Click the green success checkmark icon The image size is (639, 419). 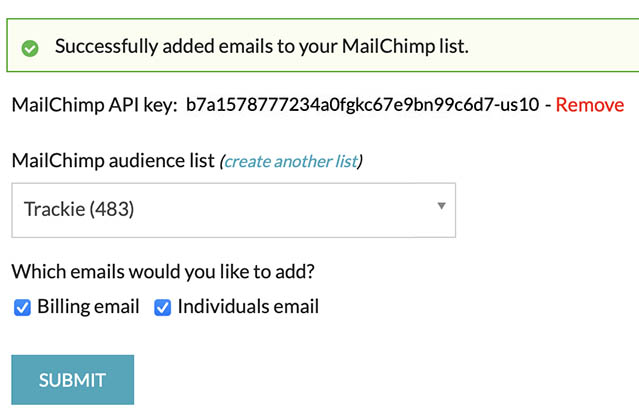pyautogui.click(x=30, y=47)
